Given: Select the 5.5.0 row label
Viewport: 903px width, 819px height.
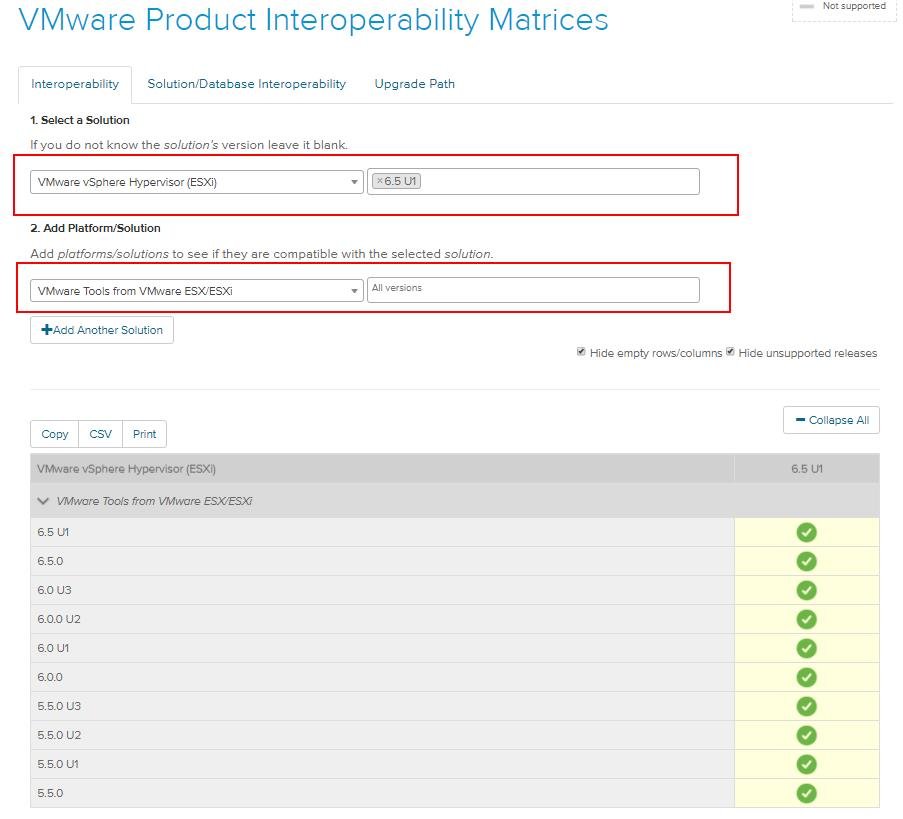Looking at the screenshot, I should (x=50, y=793).
